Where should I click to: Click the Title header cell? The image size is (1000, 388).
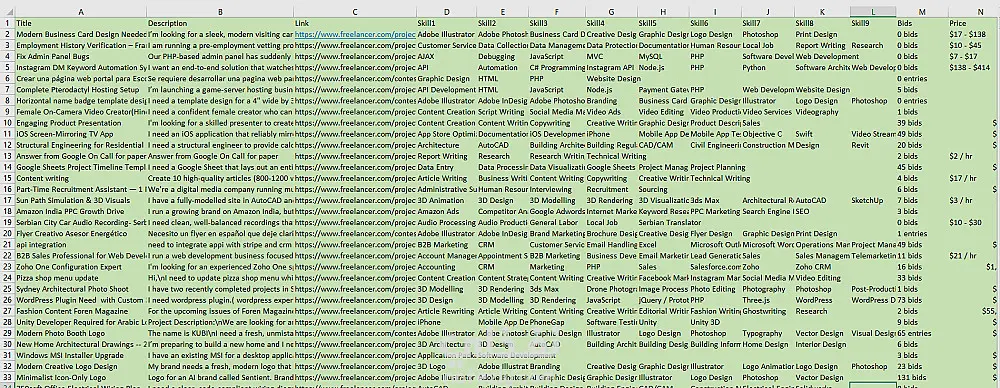tap(81, 23)
